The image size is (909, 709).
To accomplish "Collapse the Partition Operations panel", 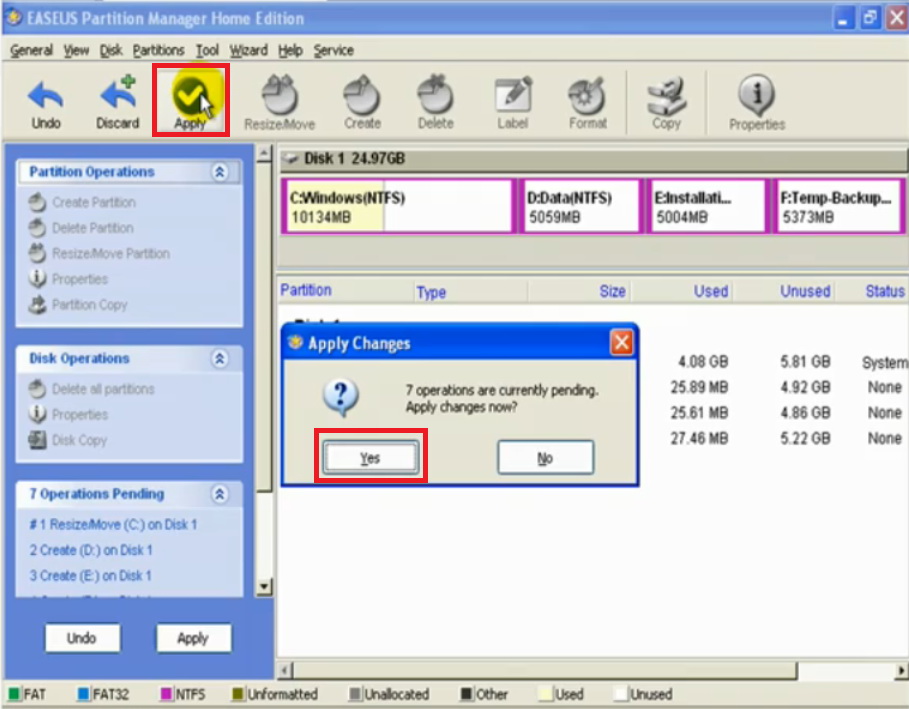I will click(x=220, y=172).
